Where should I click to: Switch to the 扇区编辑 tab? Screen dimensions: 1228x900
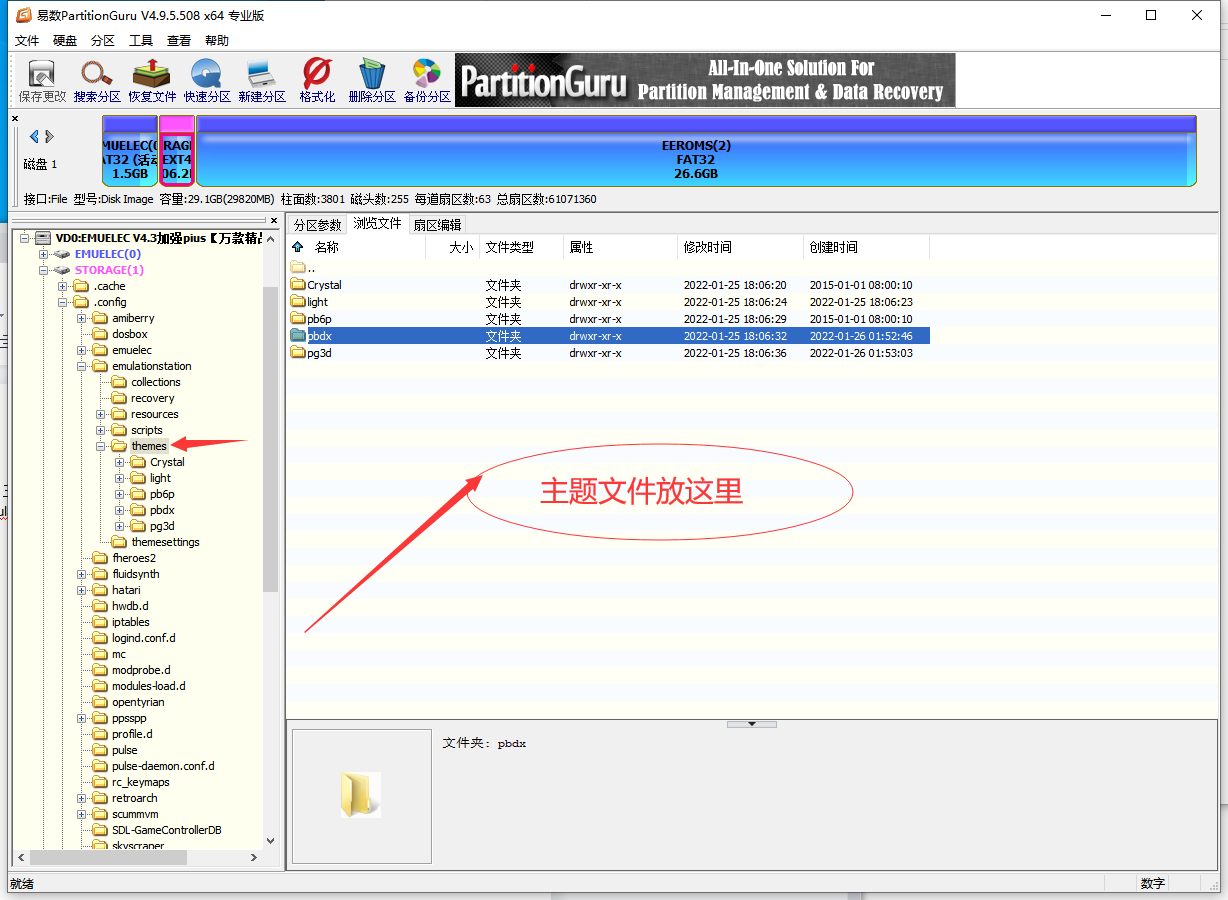438,225
